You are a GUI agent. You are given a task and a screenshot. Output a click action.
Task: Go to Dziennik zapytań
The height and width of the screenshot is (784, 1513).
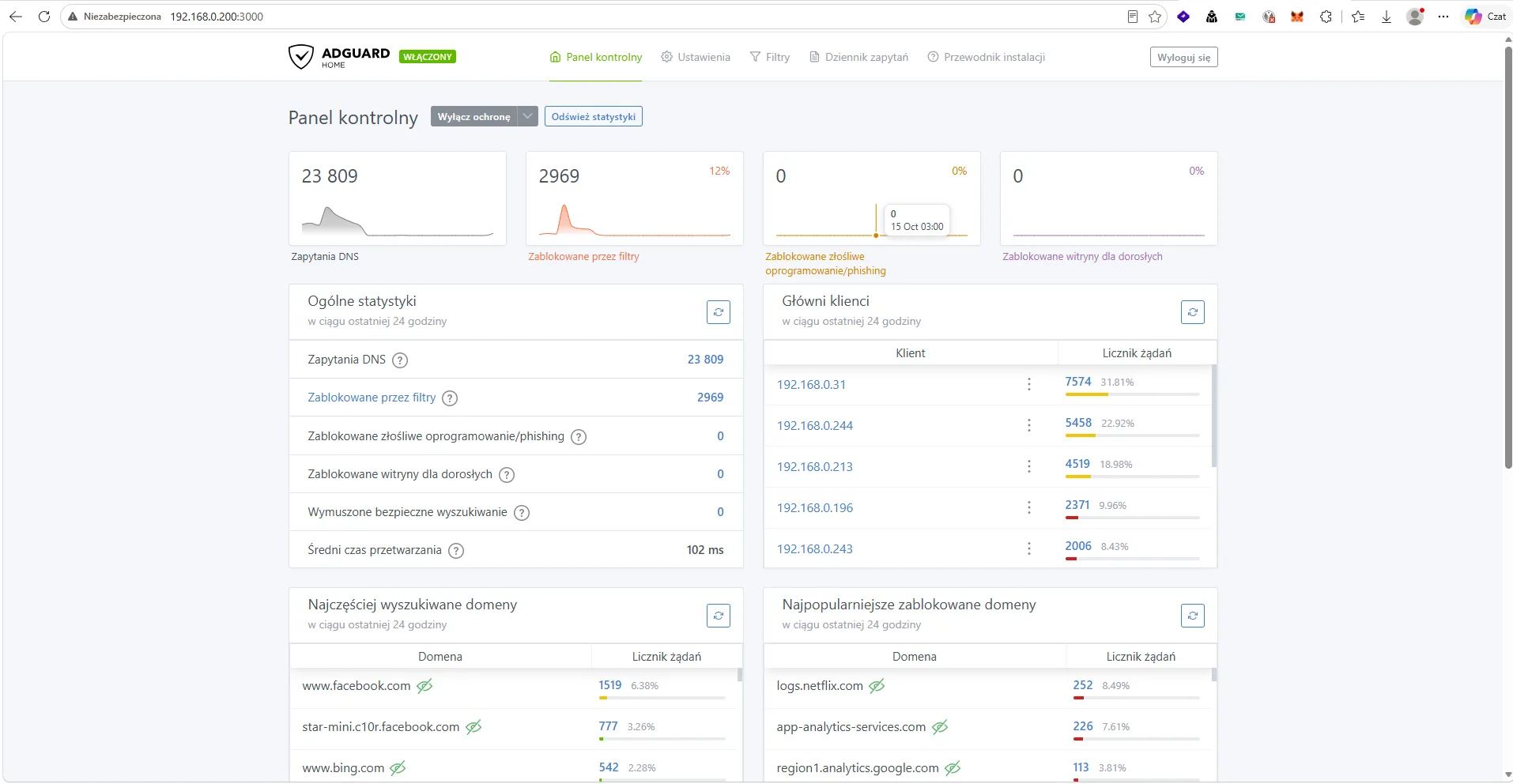859,57
